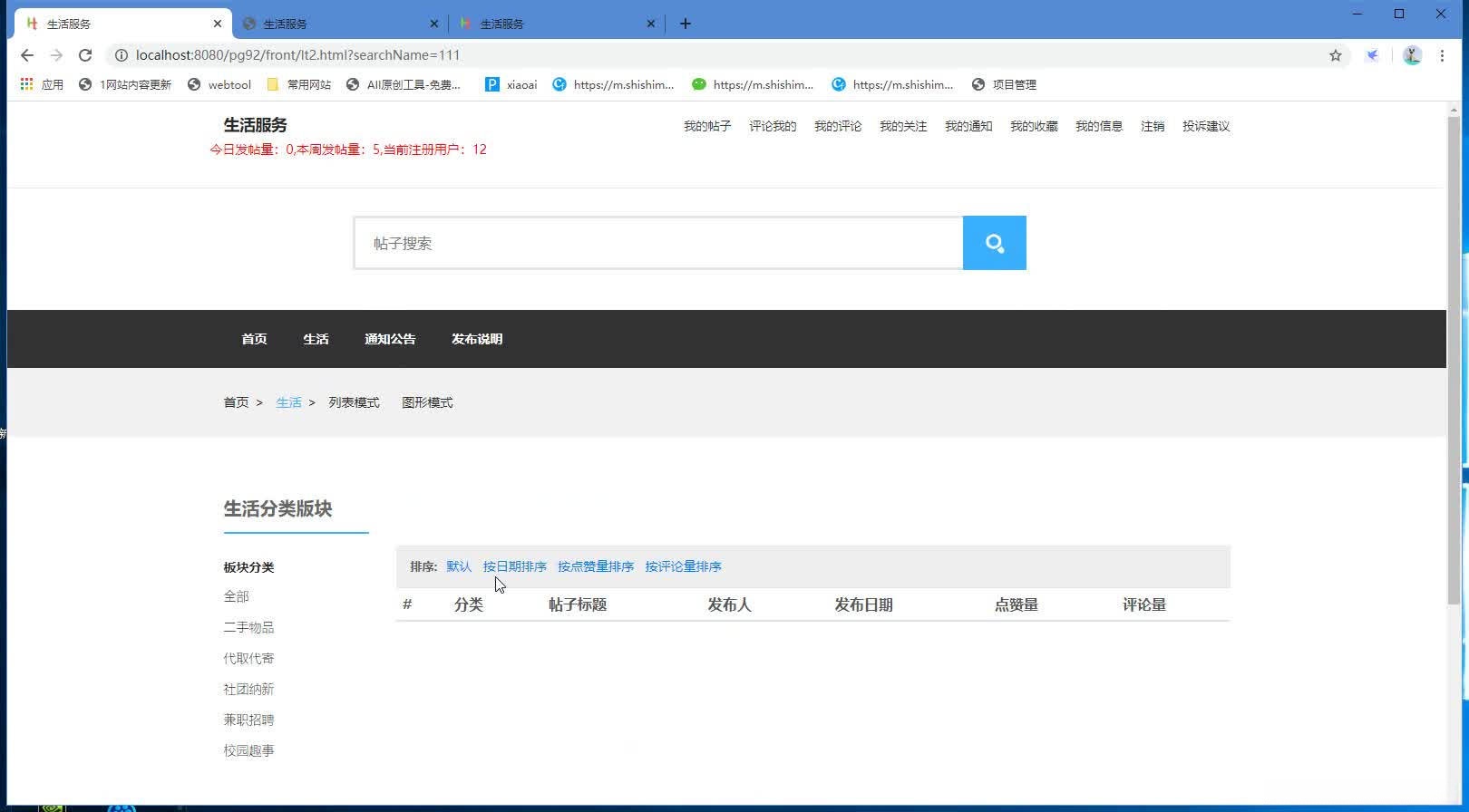
Task: Open 通知公告 in nav bar
Action: coord(390,339)
